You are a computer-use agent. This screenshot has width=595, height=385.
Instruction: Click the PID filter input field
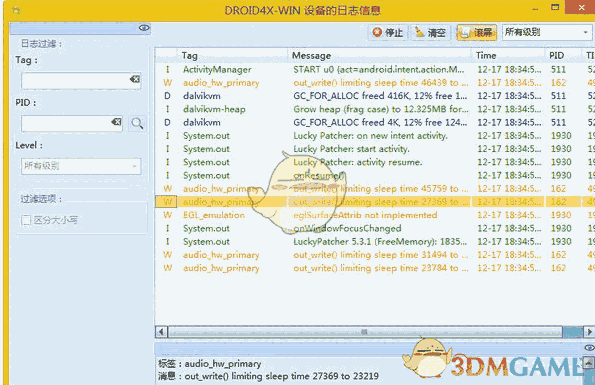point(72,123)
